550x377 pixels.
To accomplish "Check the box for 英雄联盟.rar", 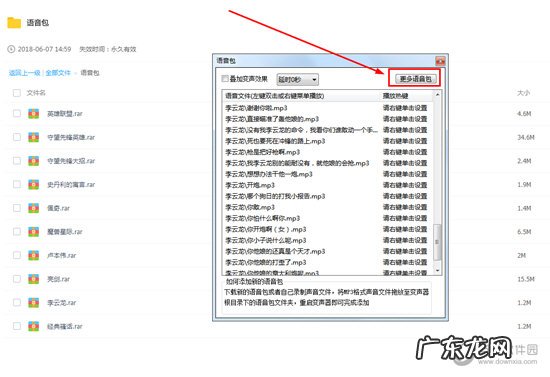I will coord(16,113).
